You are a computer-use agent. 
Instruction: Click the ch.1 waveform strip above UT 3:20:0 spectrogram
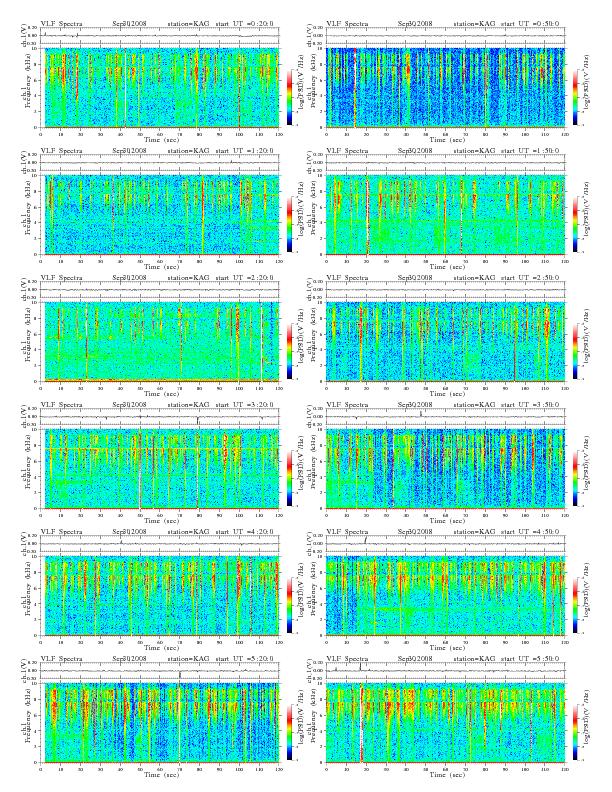tap(160, 417)
